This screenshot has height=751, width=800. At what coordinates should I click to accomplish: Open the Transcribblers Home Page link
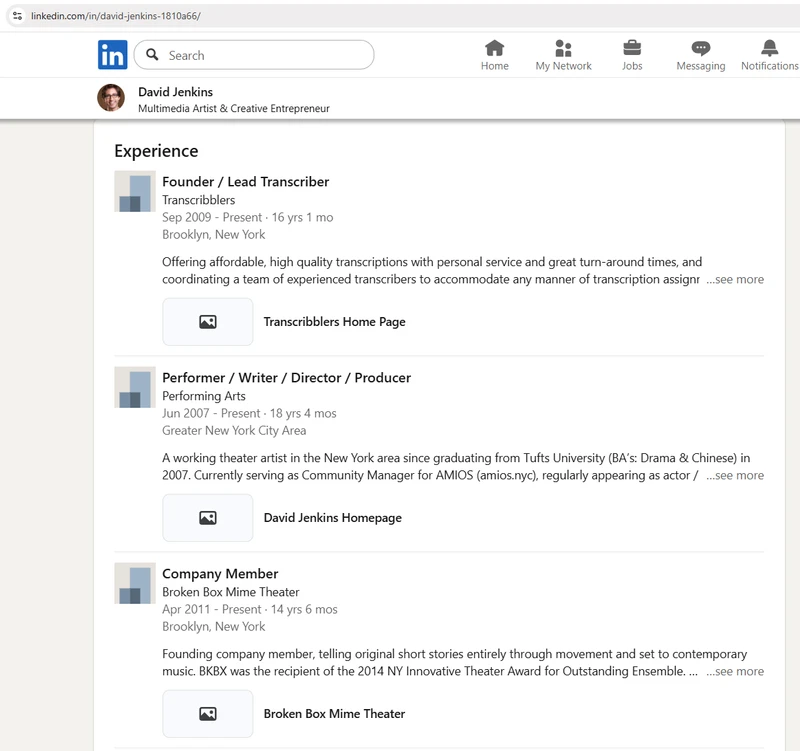pos(334,322)
